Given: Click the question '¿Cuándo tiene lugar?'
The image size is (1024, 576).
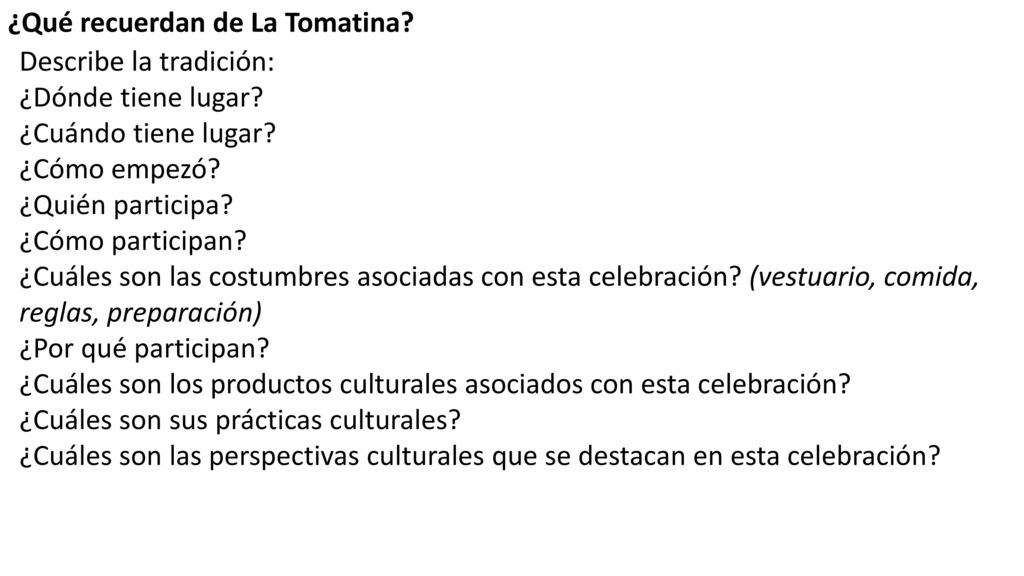Looking at the screenshot, I should tap(148, 134).
